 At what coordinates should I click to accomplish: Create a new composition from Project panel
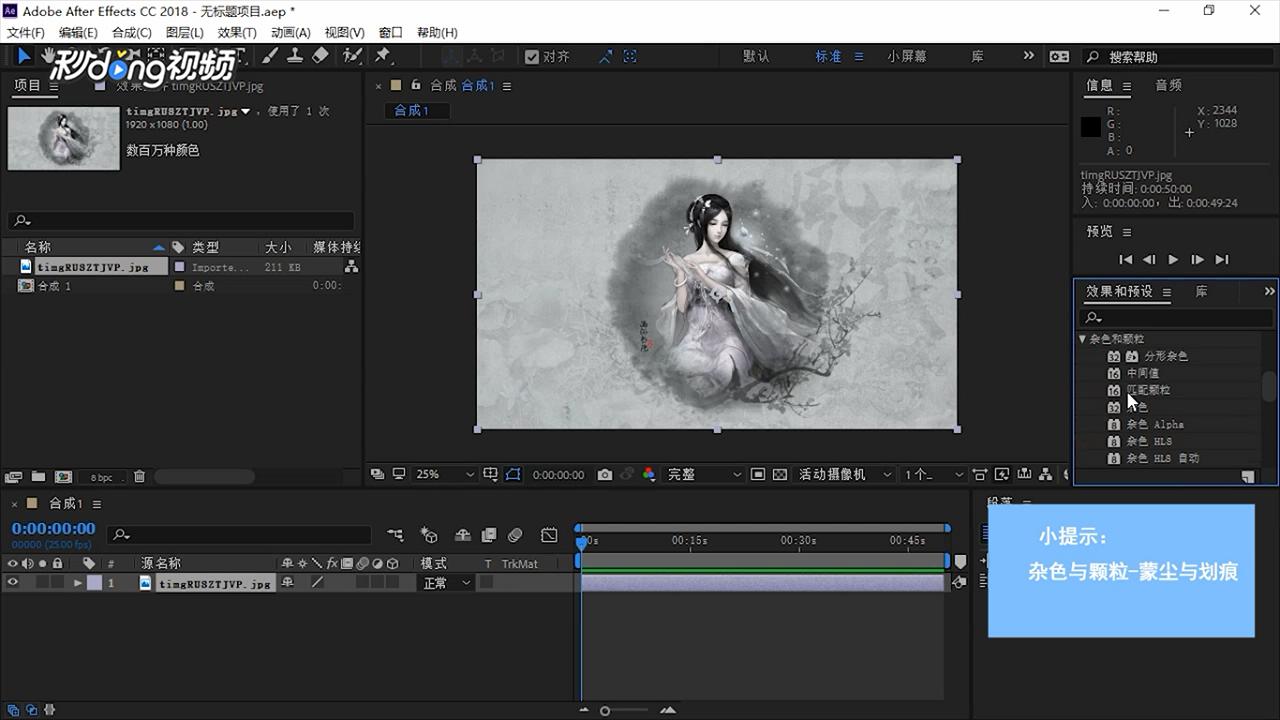(63, 477)
